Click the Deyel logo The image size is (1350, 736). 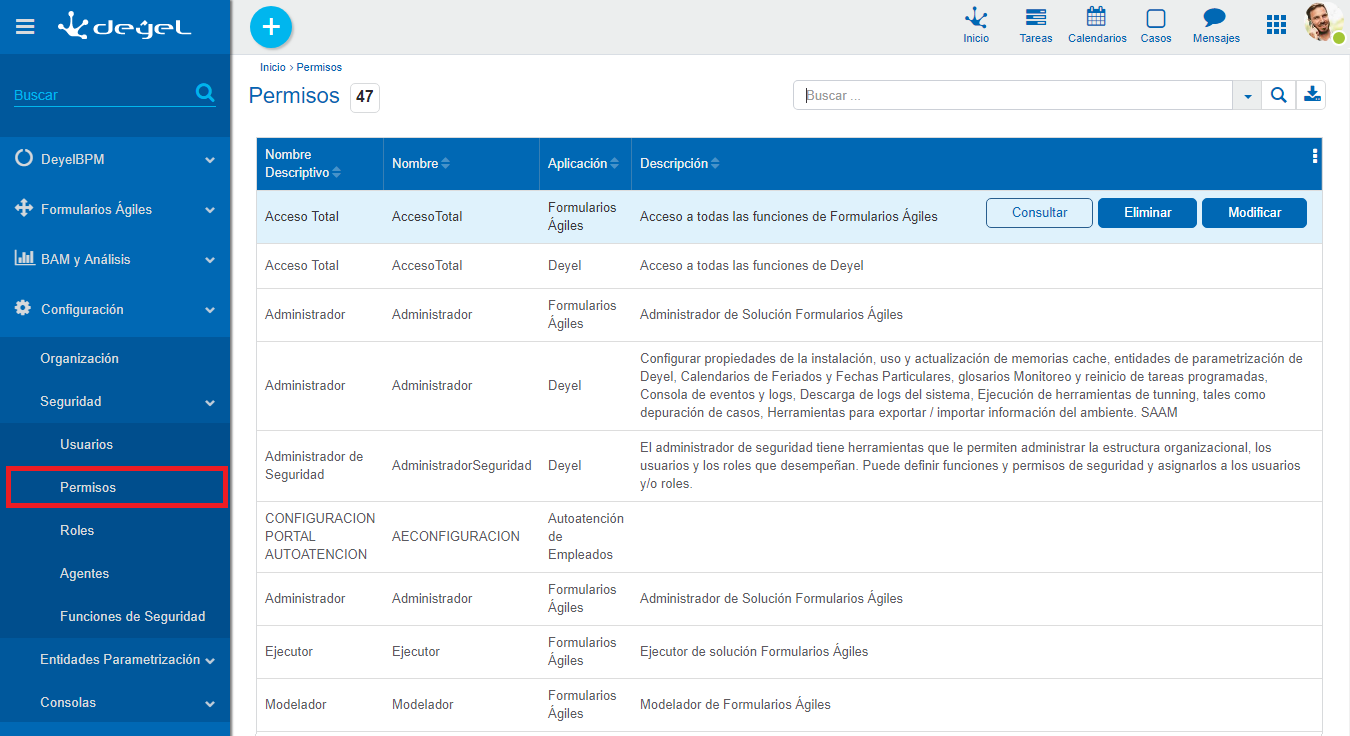tap(125, 26)
